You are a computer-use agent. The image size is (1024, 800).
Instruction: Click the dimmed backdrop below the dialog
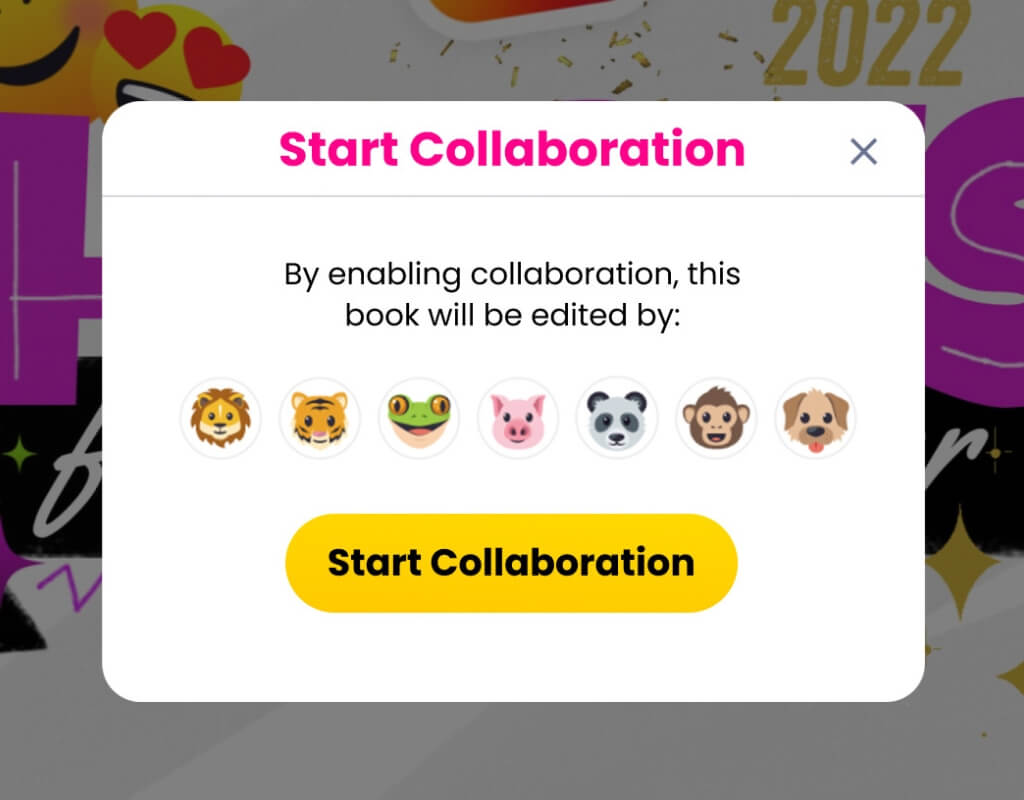tap(512, 751)
